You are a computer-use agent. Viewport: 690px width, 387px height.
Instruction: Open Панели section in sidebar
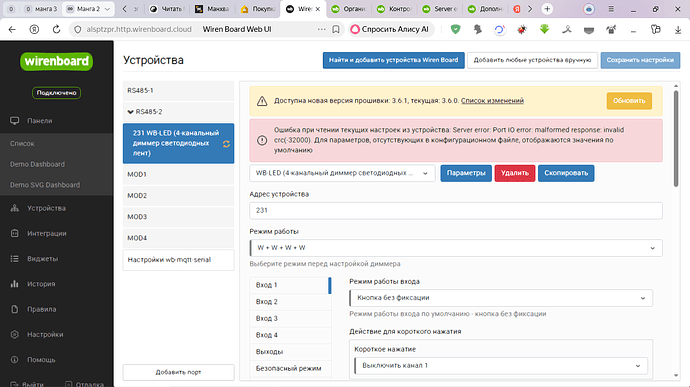click(40, 121)
